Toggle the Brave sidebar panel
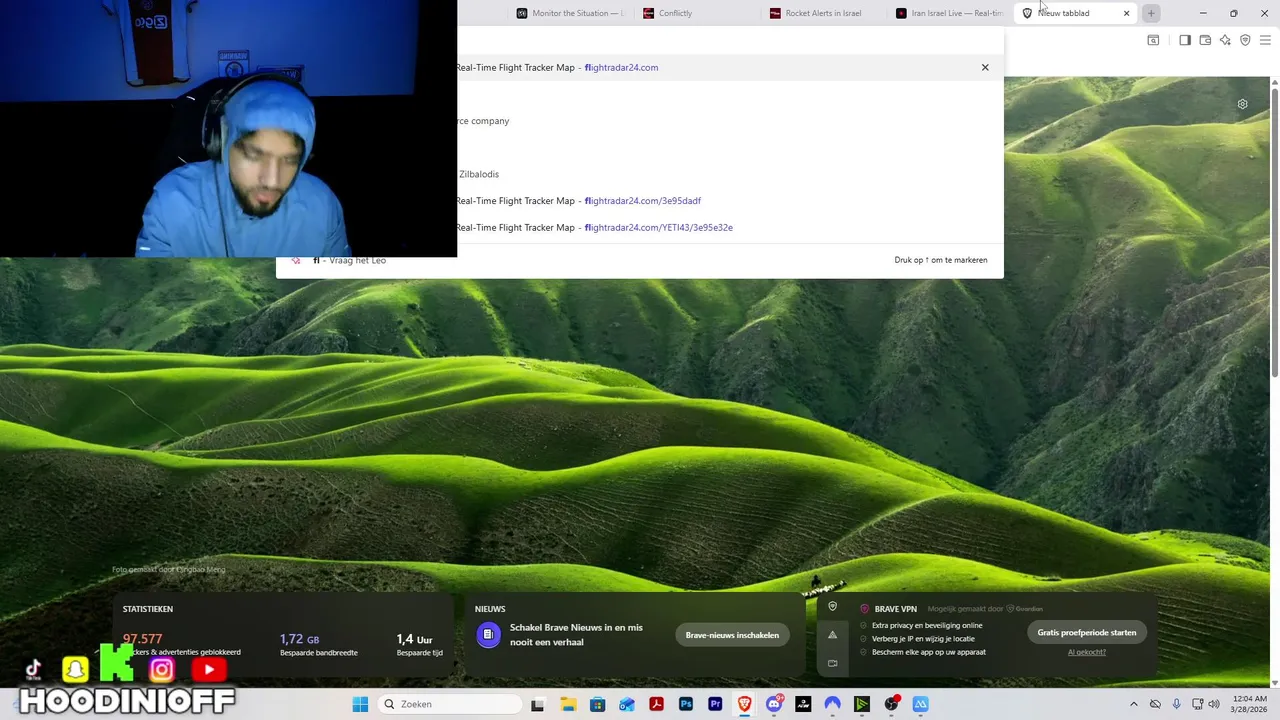 click(x=1185, y=40)
